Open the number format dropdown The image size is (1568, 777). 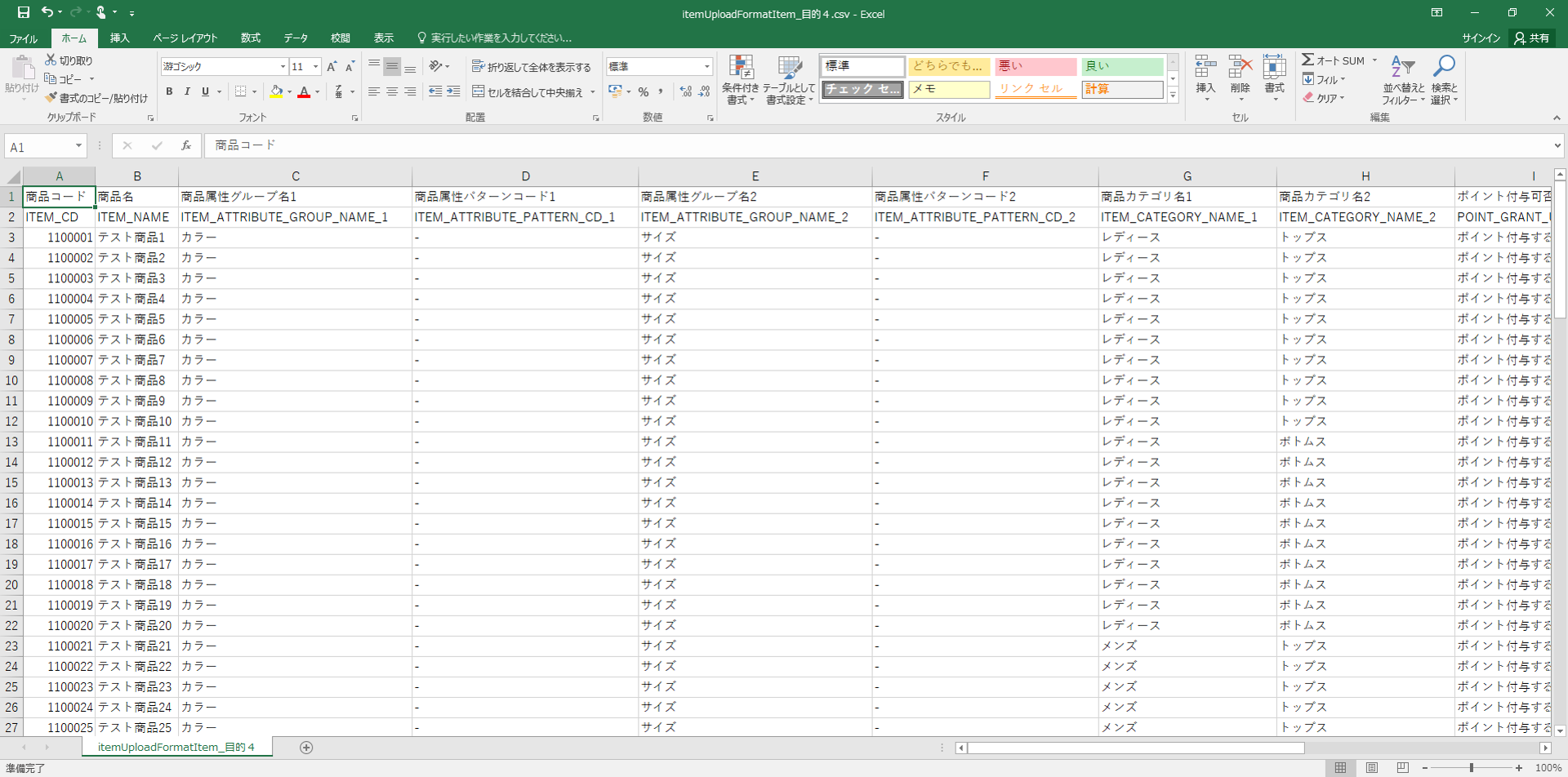[706, 67]
